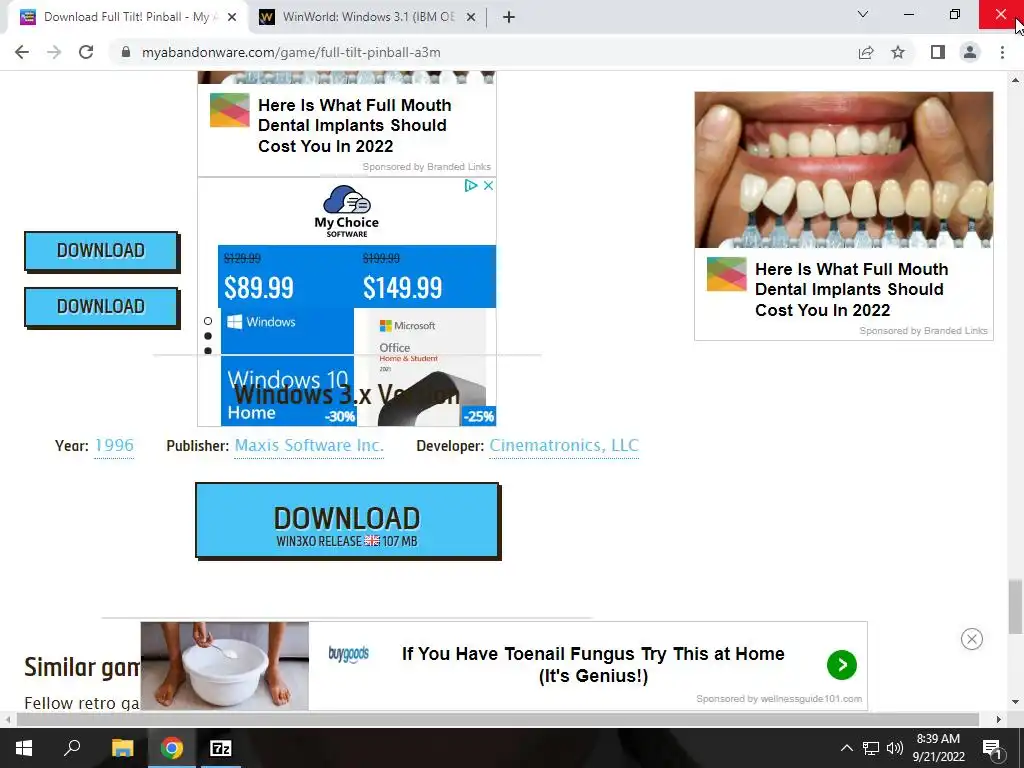Click the dental implants teeth image on right
Viewport: 1024px width, 768px height.
coord(844,170)
